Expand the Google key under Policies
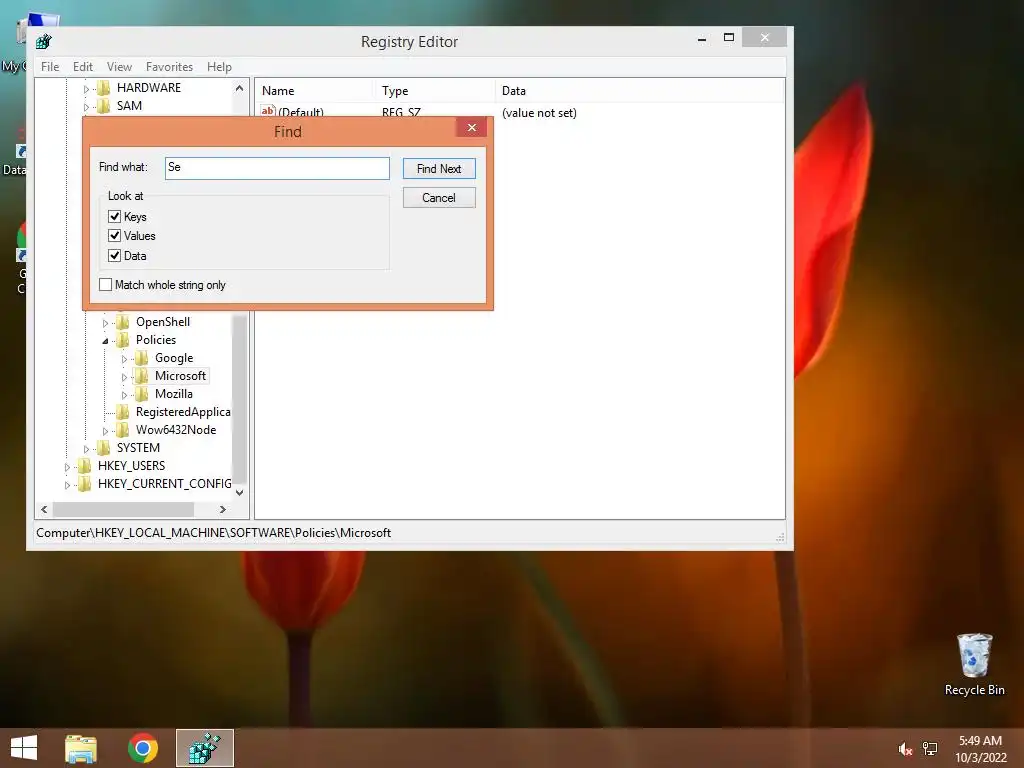Screen dimensions: 1024x768 [124, 359]
